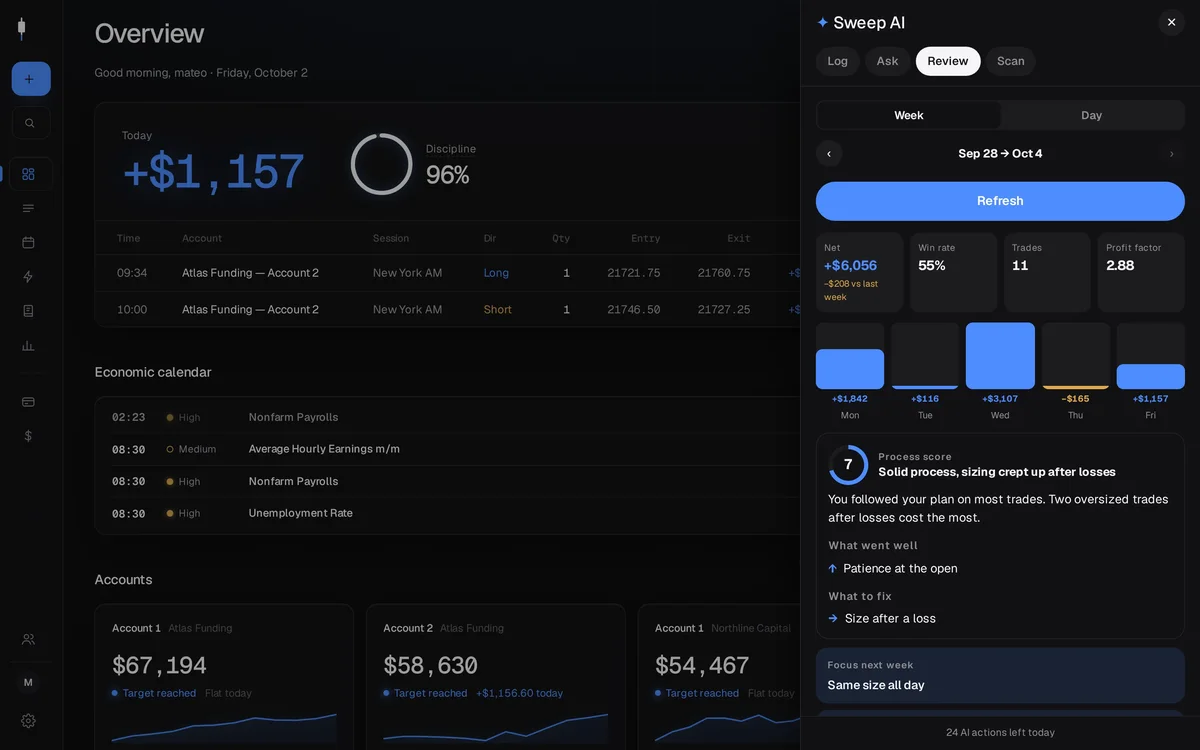
Task: Click the Discipline 96% ring
Action: tap(381, 164)
